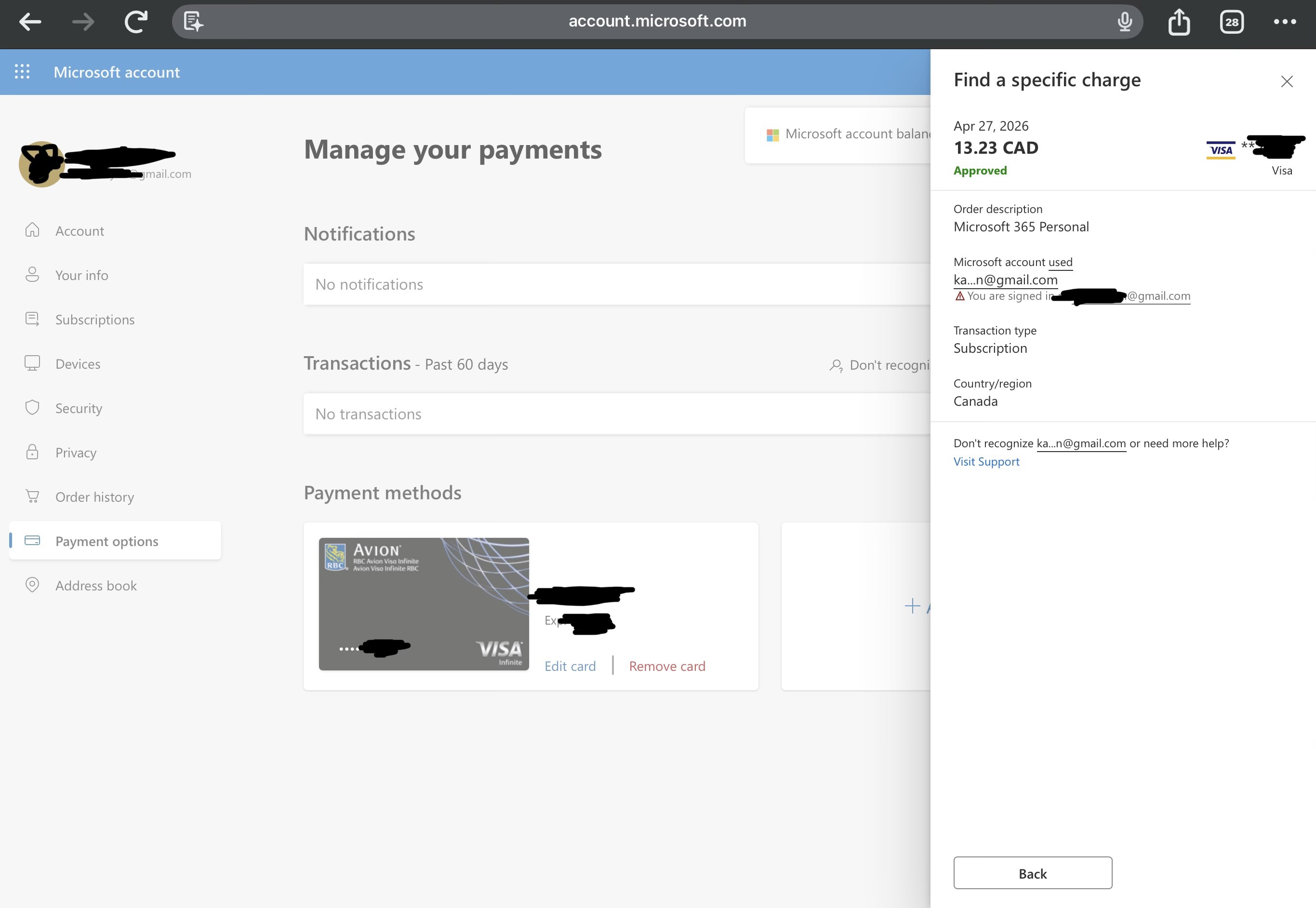
Task: Click ka...n@gmail.com under Microsoft account used
Action: point(1006,280)
